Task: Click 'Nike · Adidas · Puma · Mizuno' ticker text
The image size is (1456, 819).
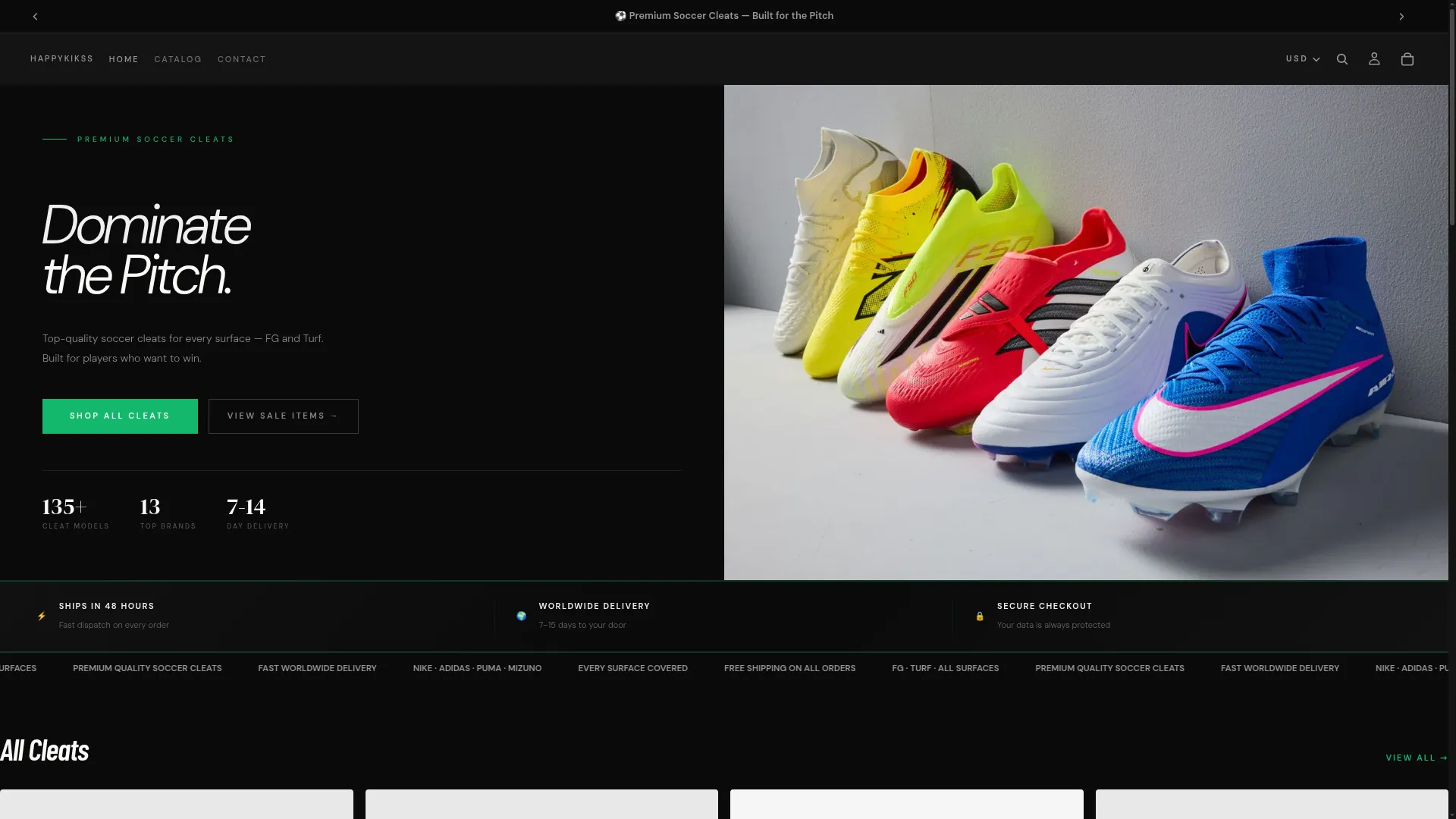Action: 477,668
